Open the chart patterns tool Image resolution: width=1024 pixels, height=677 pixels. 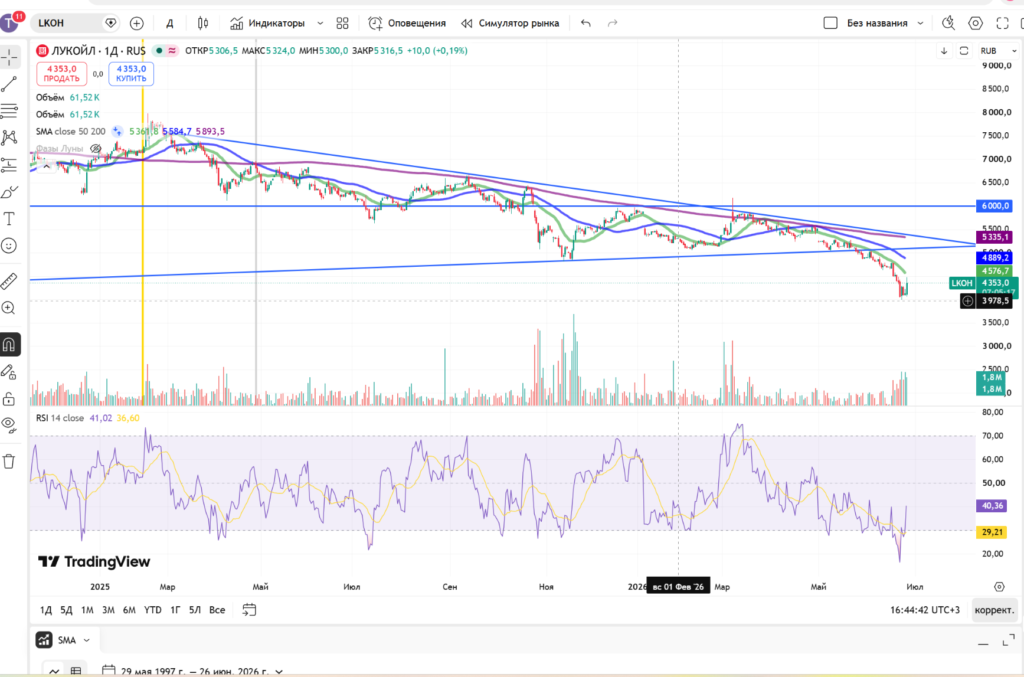(x=9, y=137)
